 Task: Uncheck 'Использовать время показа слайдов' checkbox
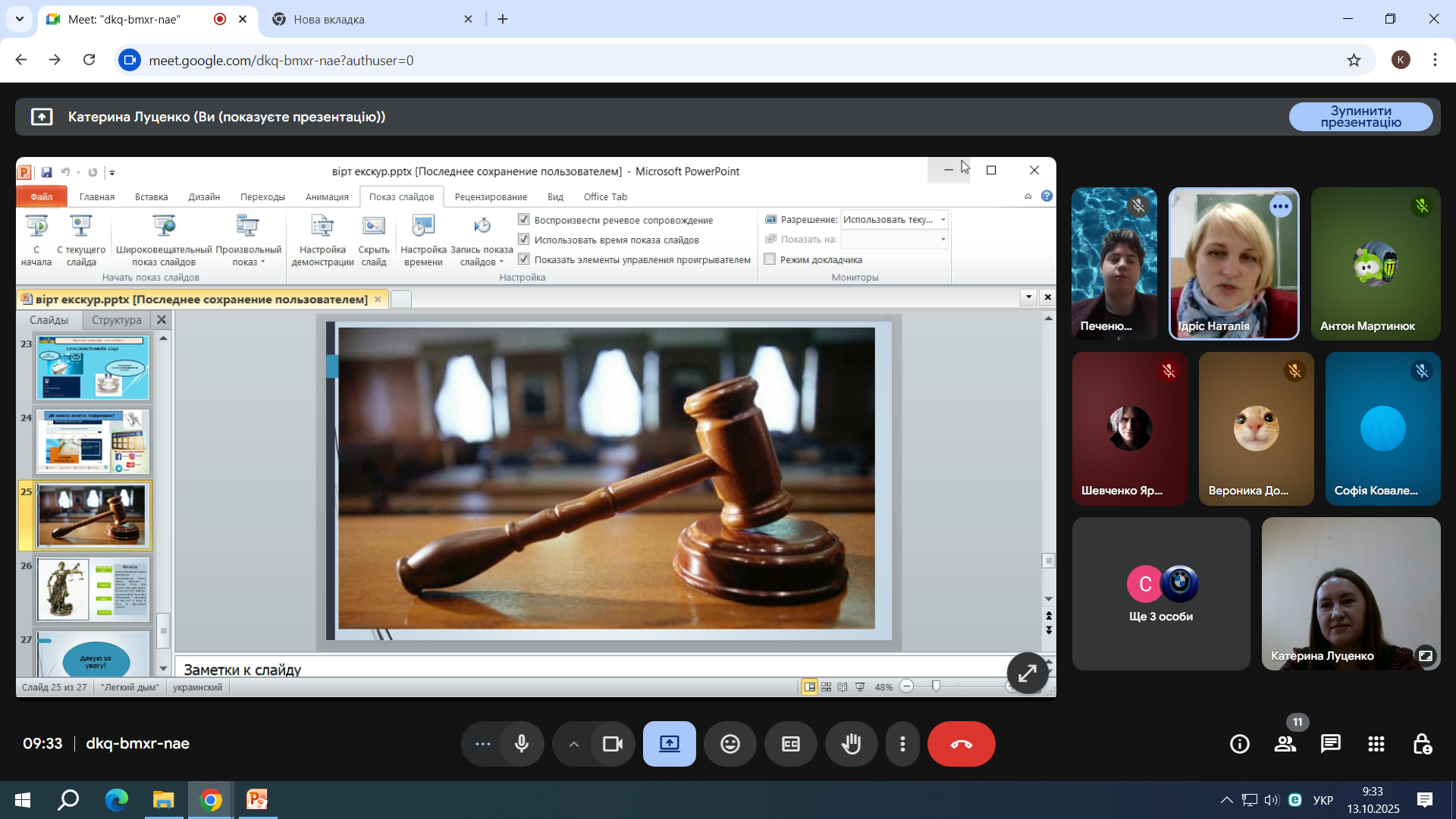[x=524, y=239]
